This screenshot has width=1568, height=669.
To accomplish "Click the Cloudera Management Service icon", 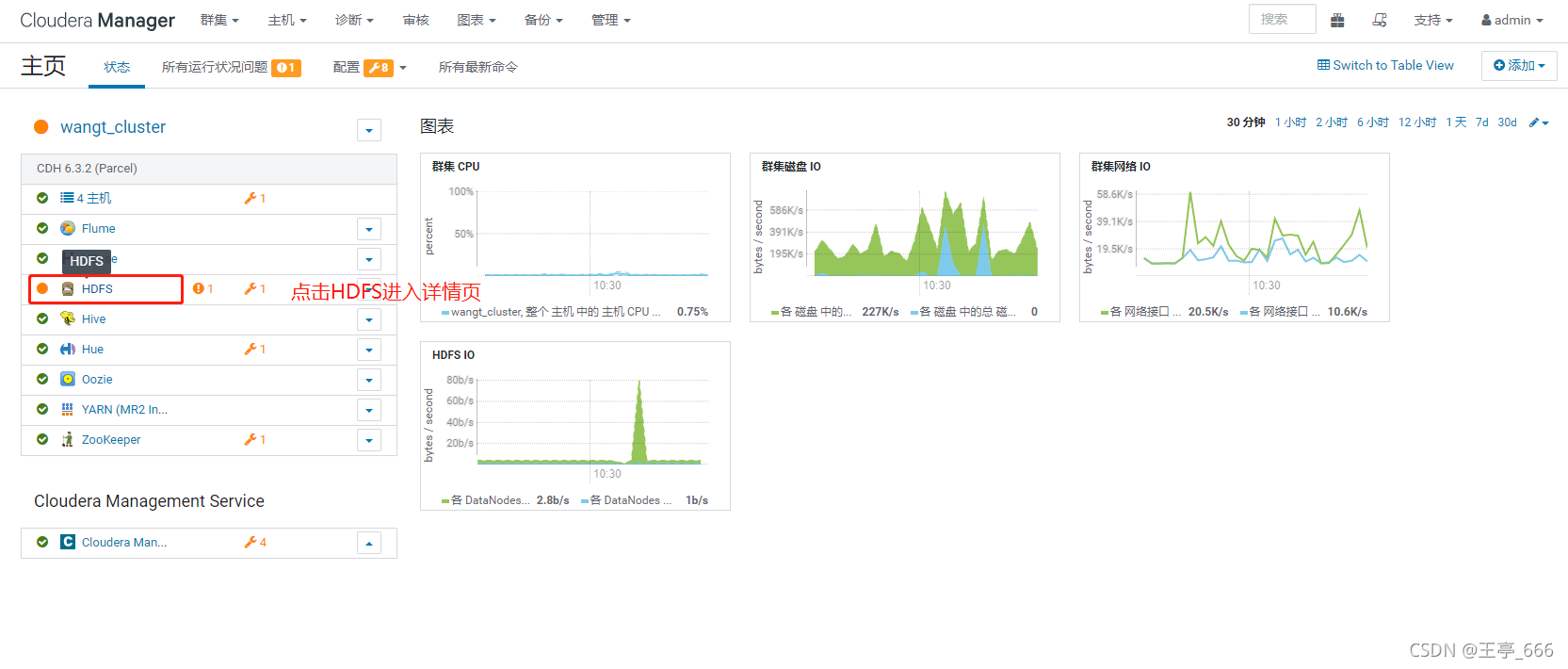I will click(x=68, y=542).
